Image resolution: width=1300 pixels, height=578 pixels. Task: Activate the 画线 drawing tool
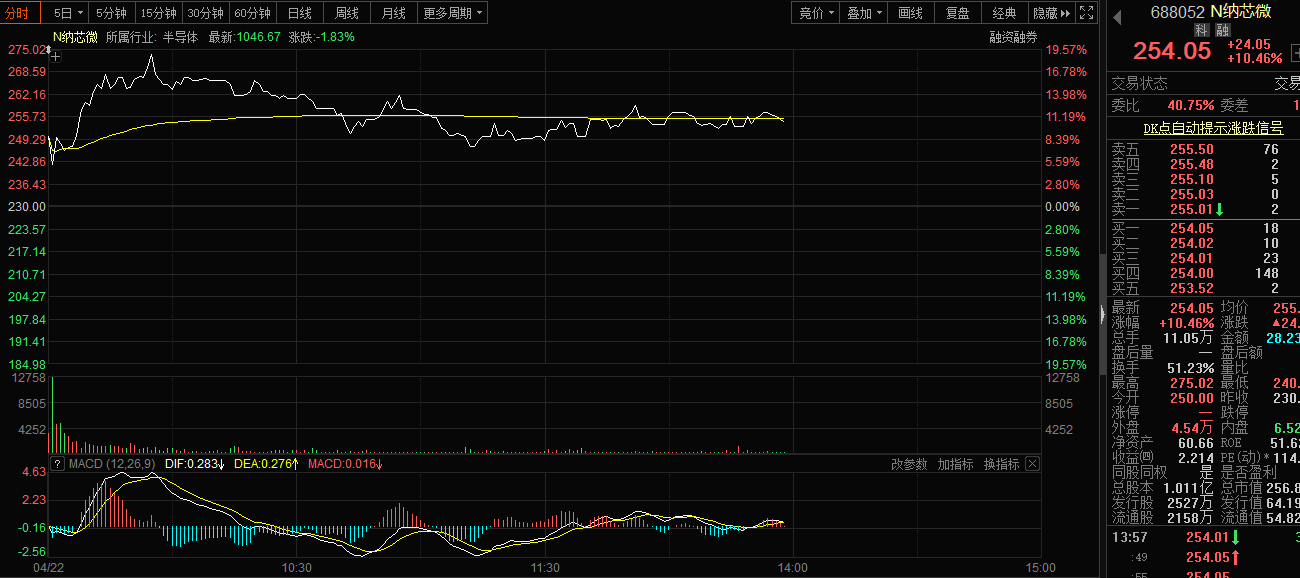(x=910, y=13)
